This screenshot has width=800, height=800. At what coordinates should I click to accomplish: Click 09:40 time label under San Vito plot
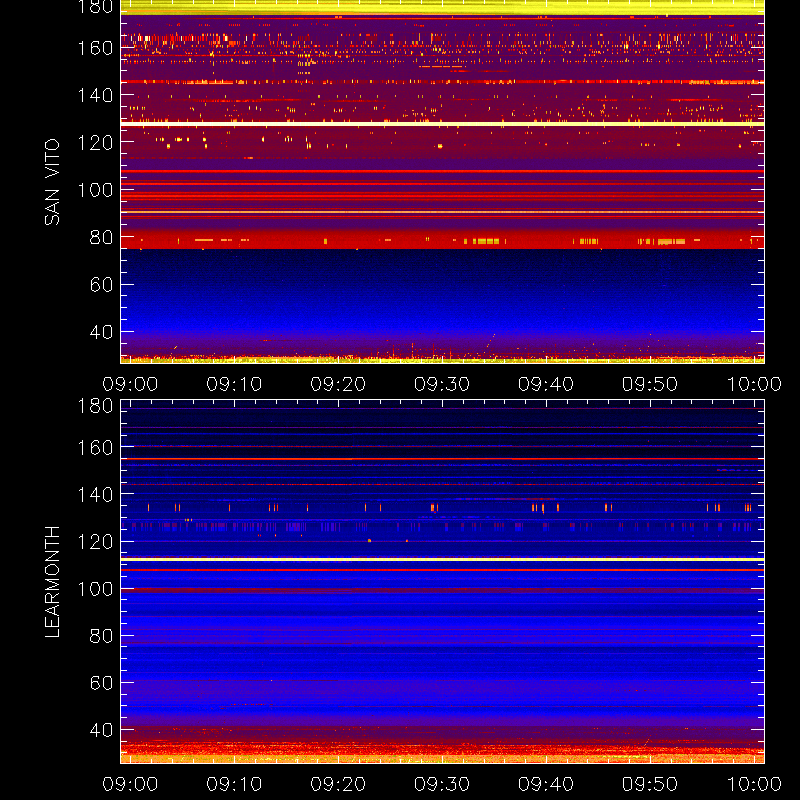pos(546,384)
